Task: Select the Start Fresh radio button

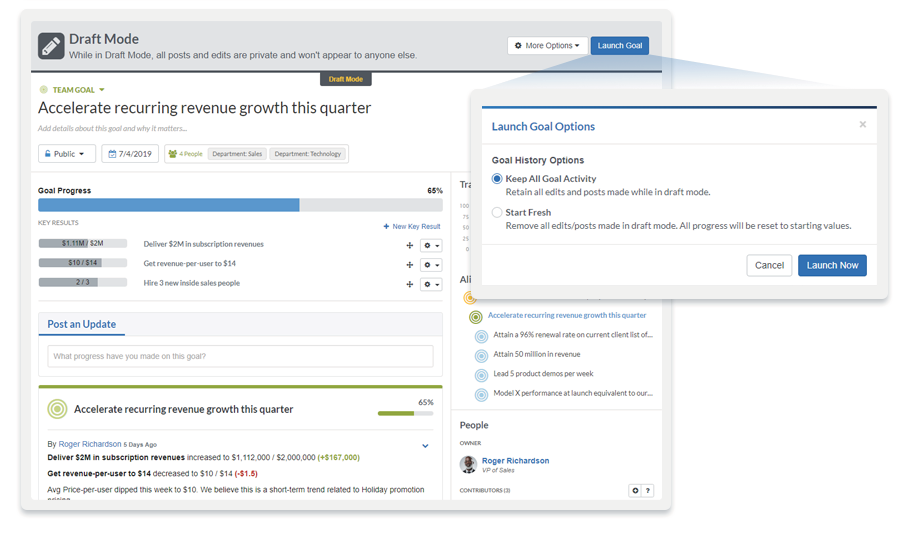Action: [x=497, y=213]
